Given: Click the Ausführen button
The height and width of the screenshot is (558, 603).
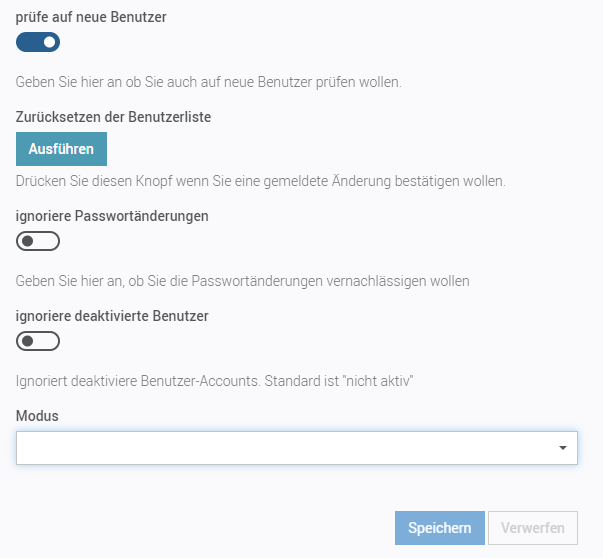Looking at the screenshot, I should click(x=61, y=149).
